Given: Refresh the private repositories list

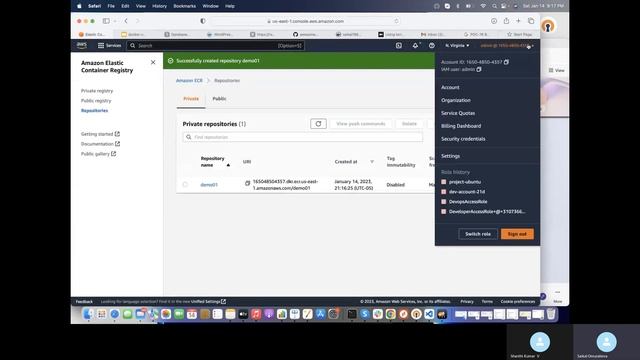Looking at the screenshot, I should 318,124.
